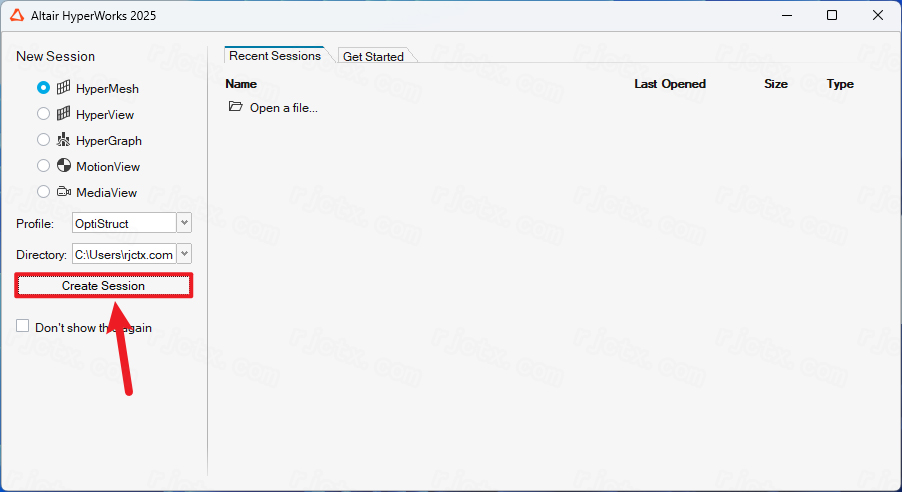902x492 pixels.
Task: Enable the Don't show this again checkbox
Action: coord(23,326)
